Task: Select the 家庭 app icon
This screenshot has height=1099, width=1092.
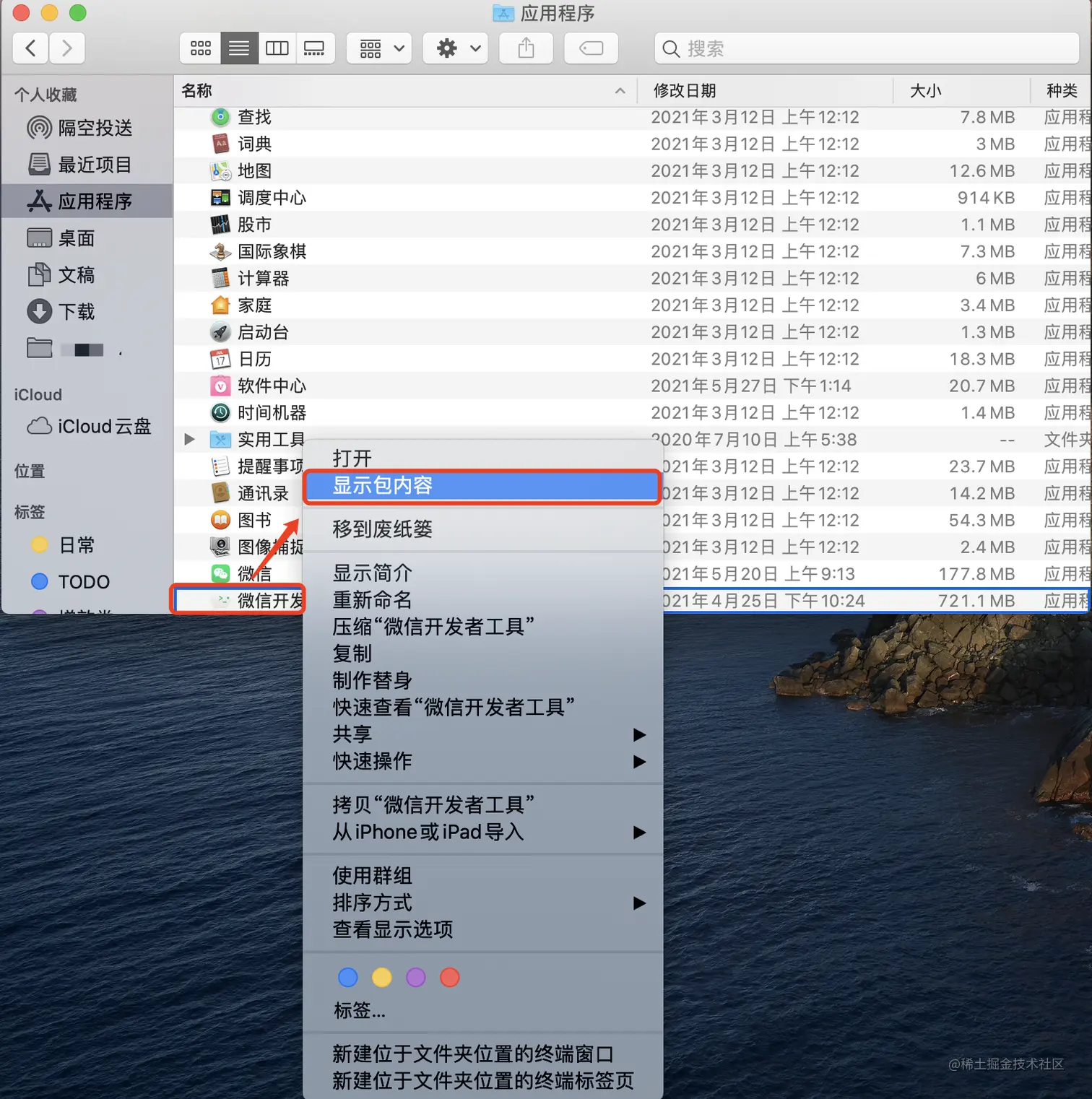Action: pos(220,305)
